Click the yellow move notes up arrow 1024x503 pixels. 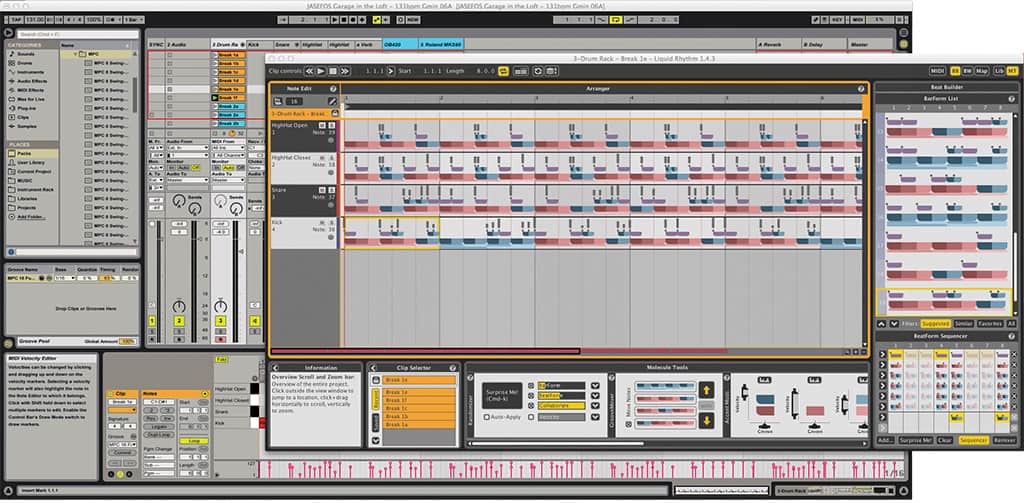pos(707,391)
